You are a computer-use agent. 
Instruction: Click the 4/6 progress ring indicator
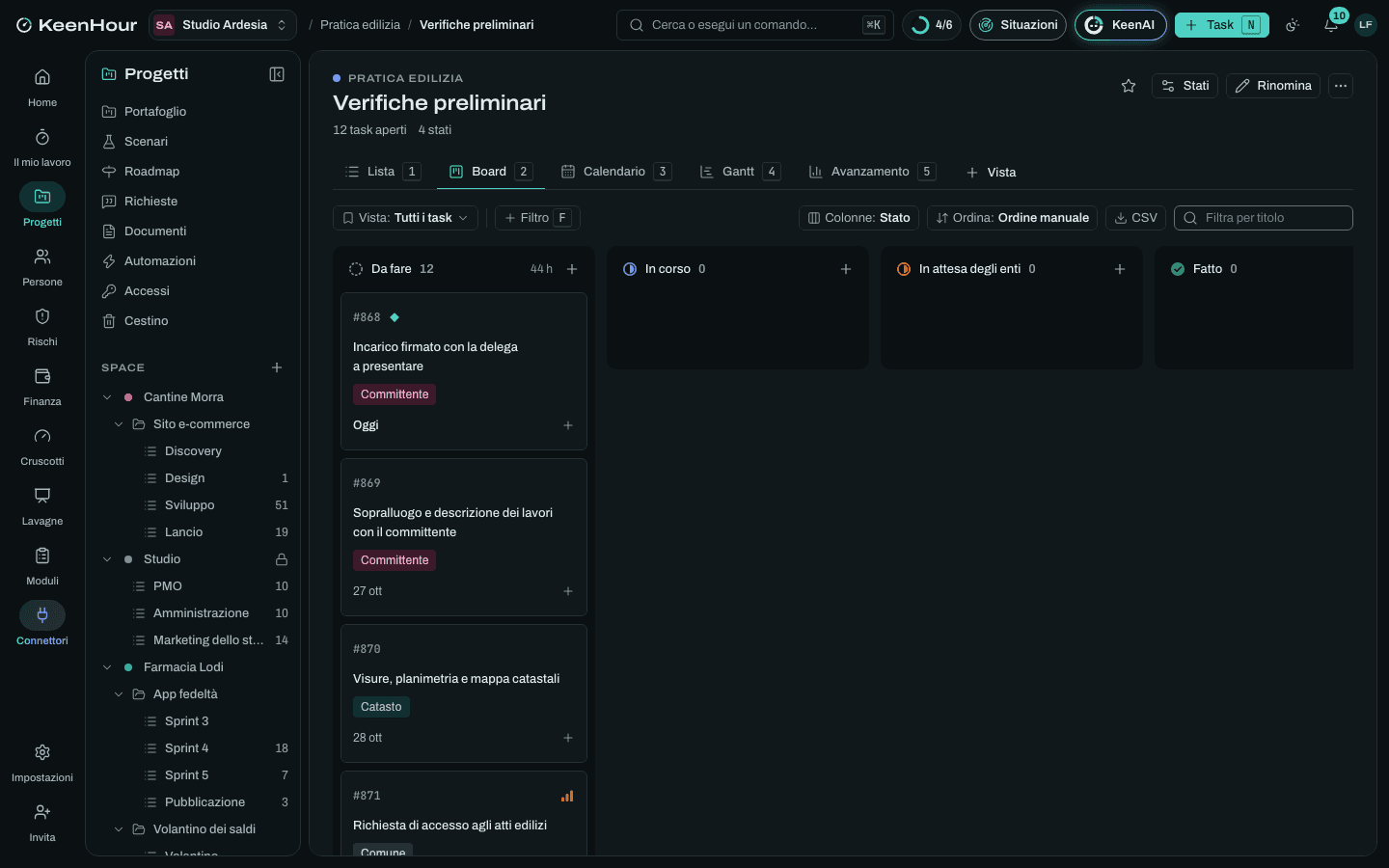pyautogui.click(x=932, y=25)
